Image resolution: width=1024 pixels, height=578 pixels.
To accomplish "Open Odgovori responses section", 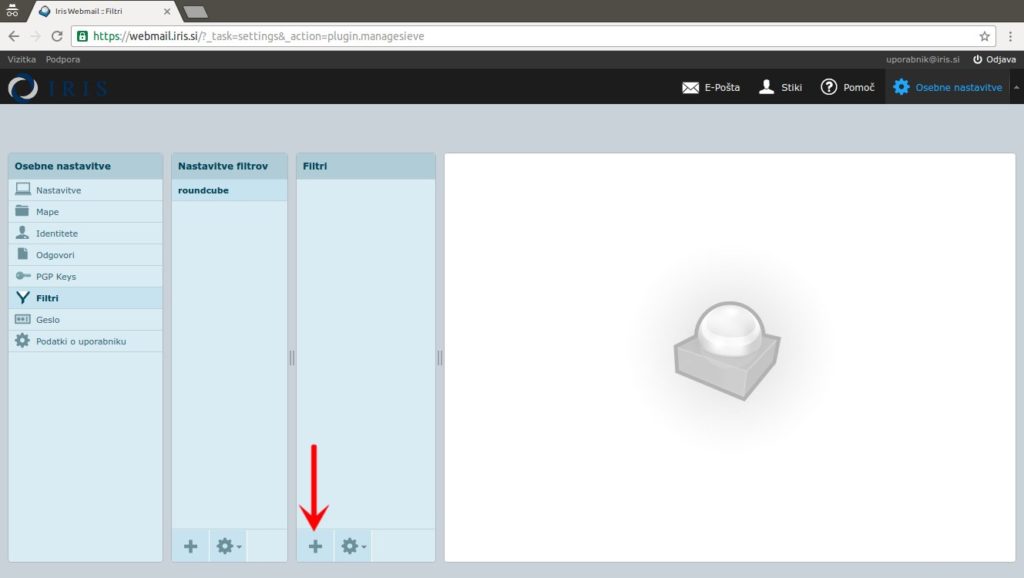I will coord(55,255).
